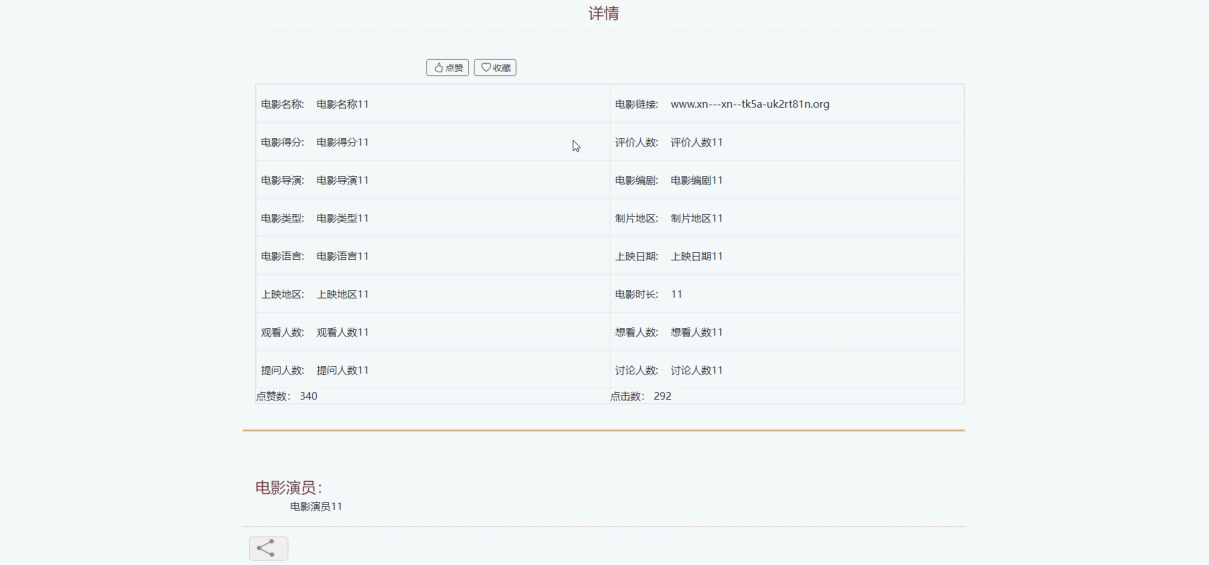Select value 电影类型11

[x=343, y=218]
